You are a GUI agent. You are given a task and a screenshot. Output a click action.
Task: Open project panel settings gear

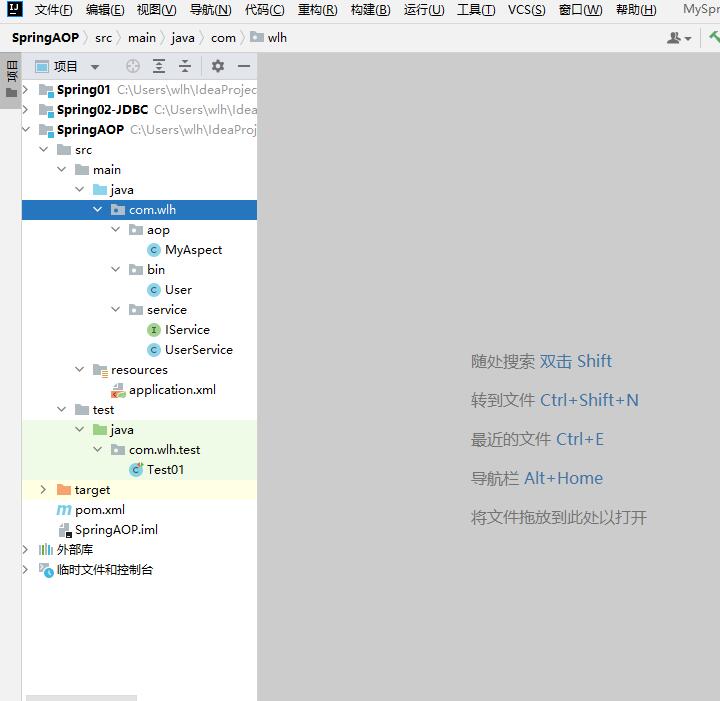[x=218, y=67]
